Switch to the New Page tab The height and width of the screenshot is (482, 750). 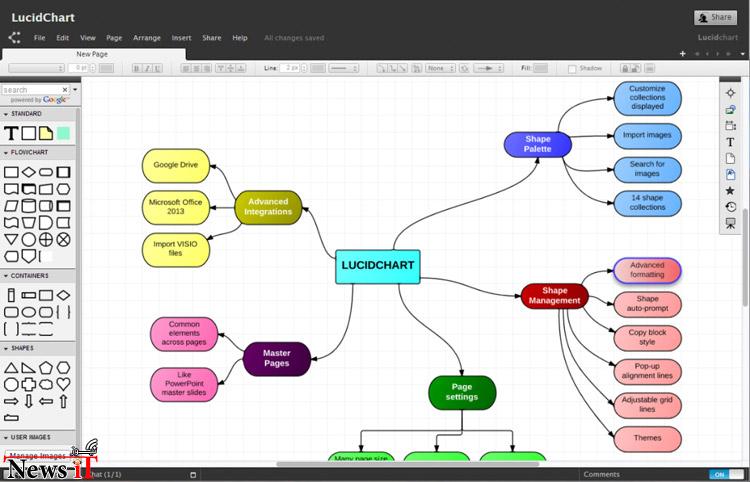coord(93,54)
